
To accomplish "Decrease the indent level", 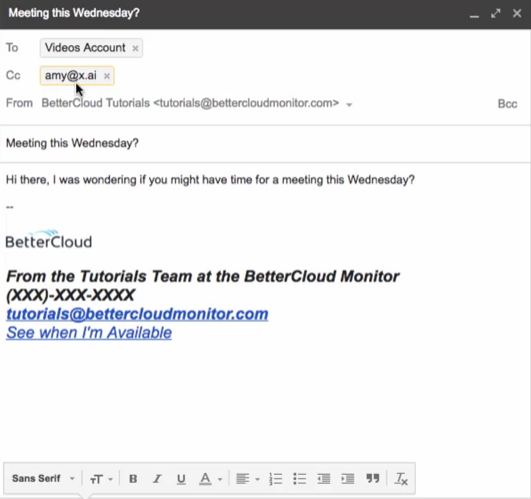I will tap(324, 479).
